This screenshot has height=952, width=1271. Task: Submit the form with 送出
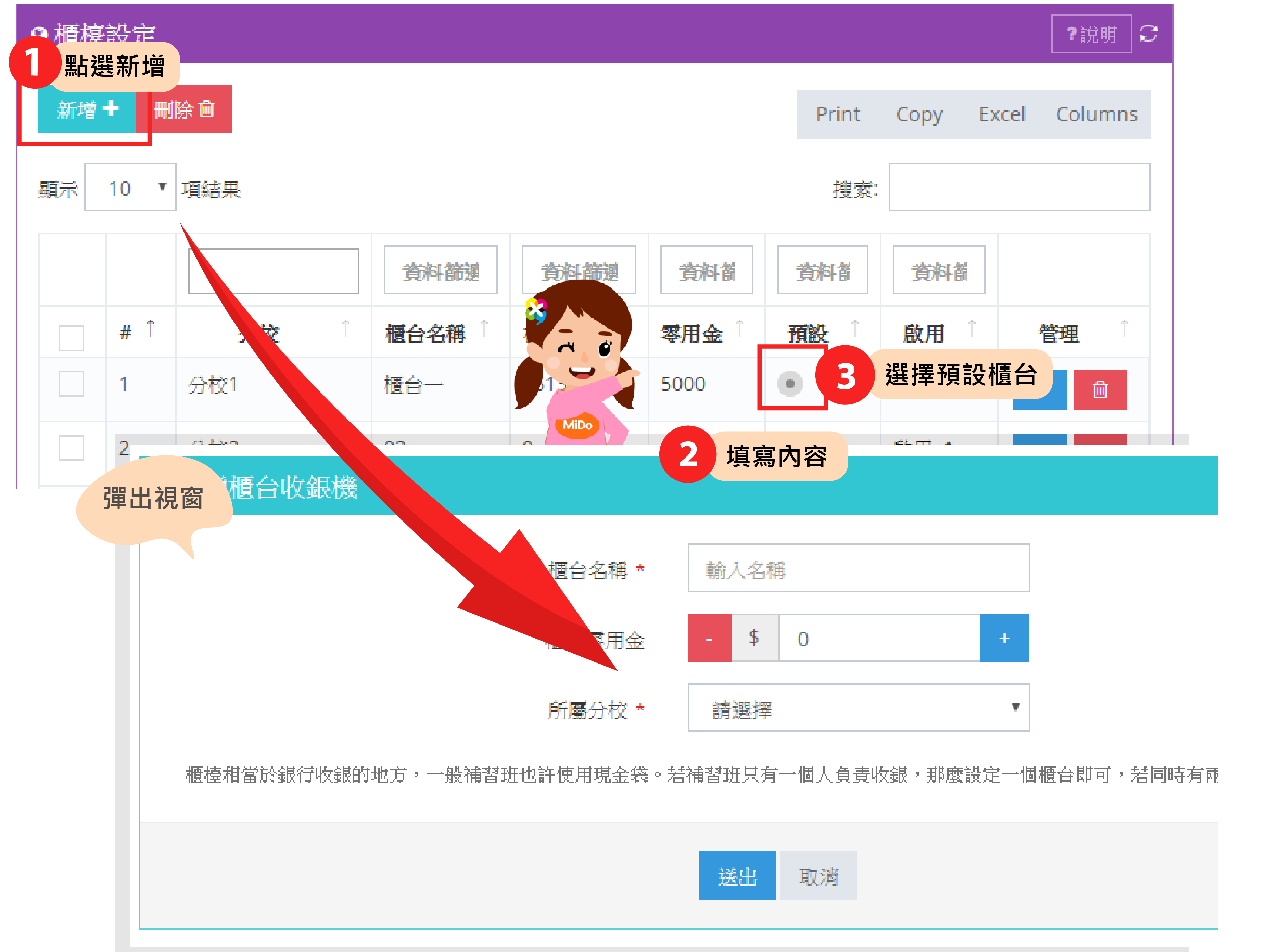pos(737,876)
